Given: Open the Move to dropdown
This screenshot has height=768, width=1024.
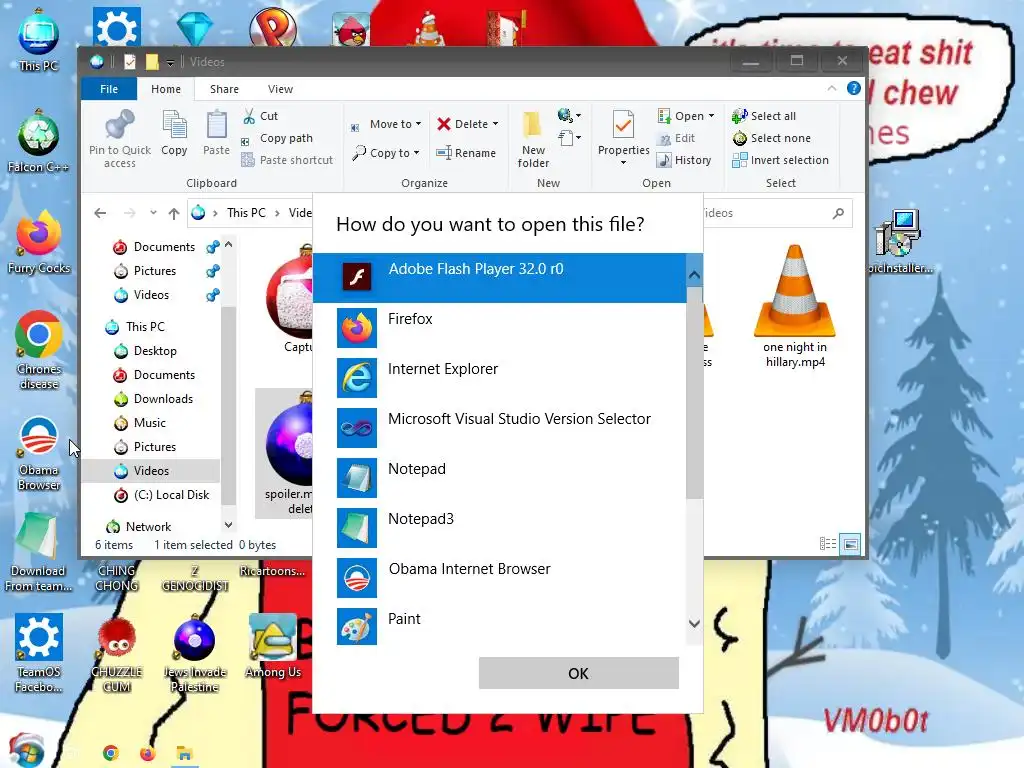Looking at the screenshot, I should point(386,124).
